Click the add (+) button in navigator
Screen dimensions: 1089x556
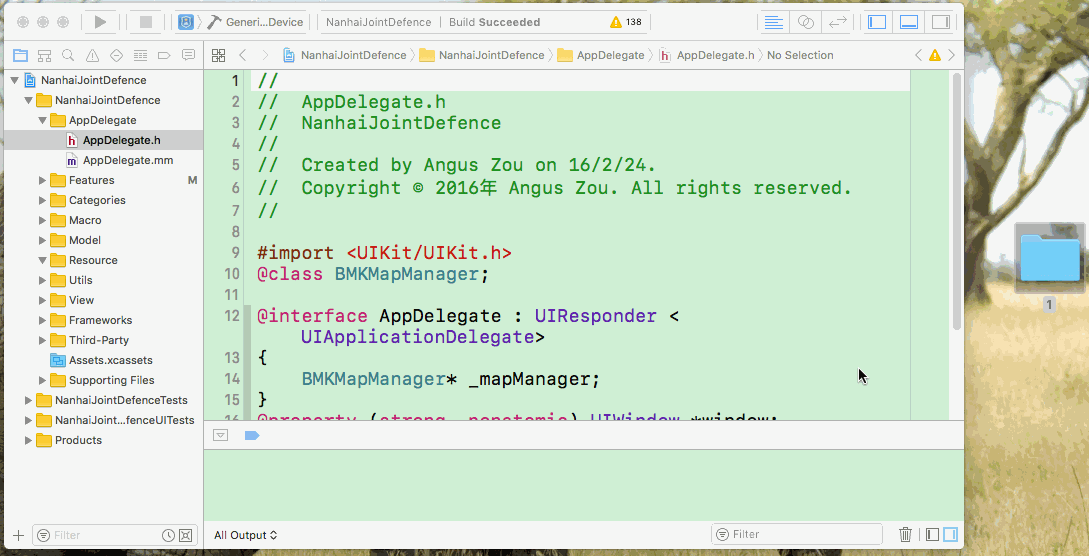click(x=19, y=535)
